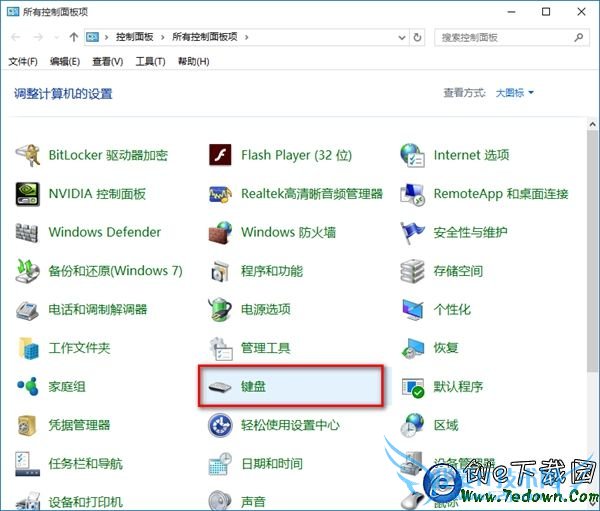This screenshot has height=511, width=600.
Task: Open the 管理工具 icon
Action: coord(221,348)
